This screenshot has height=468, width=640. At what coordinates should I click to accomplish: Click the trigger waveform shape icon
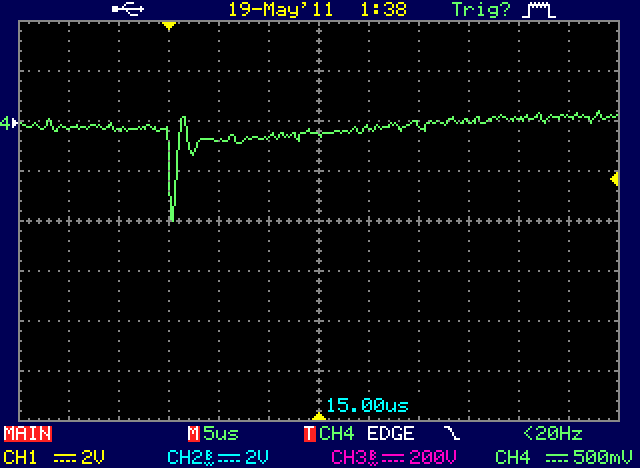click(x=539, y=10)
